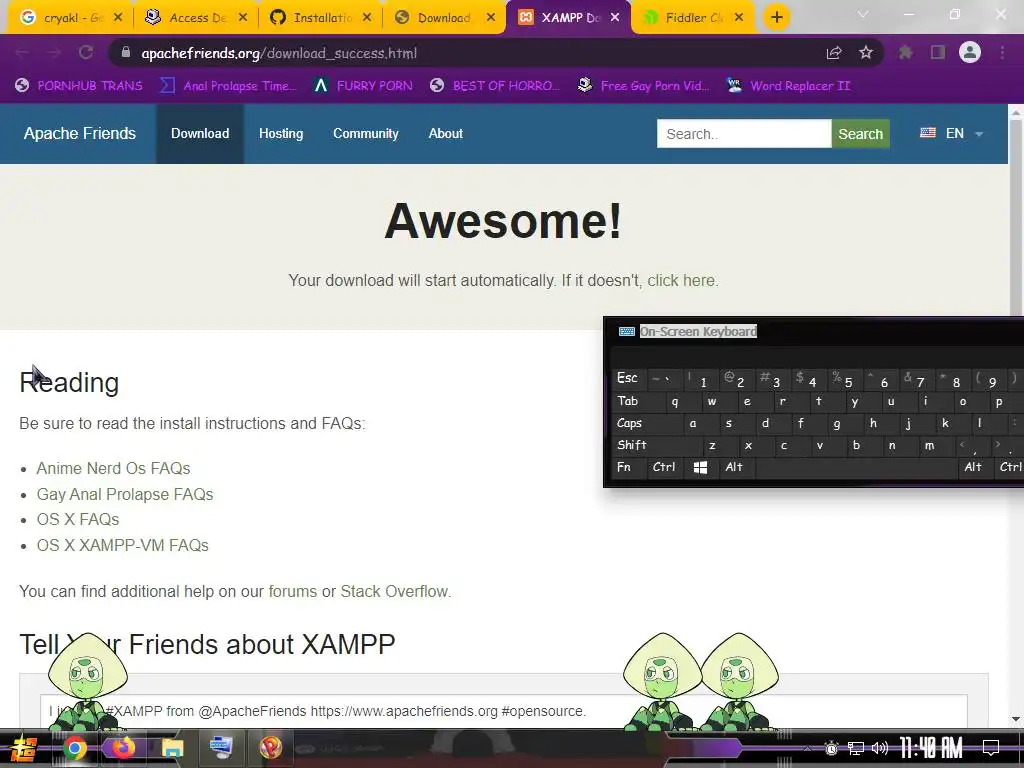Click the tweet text box about XAMPP
This screenshot has height=768, width=1024.
504,711
